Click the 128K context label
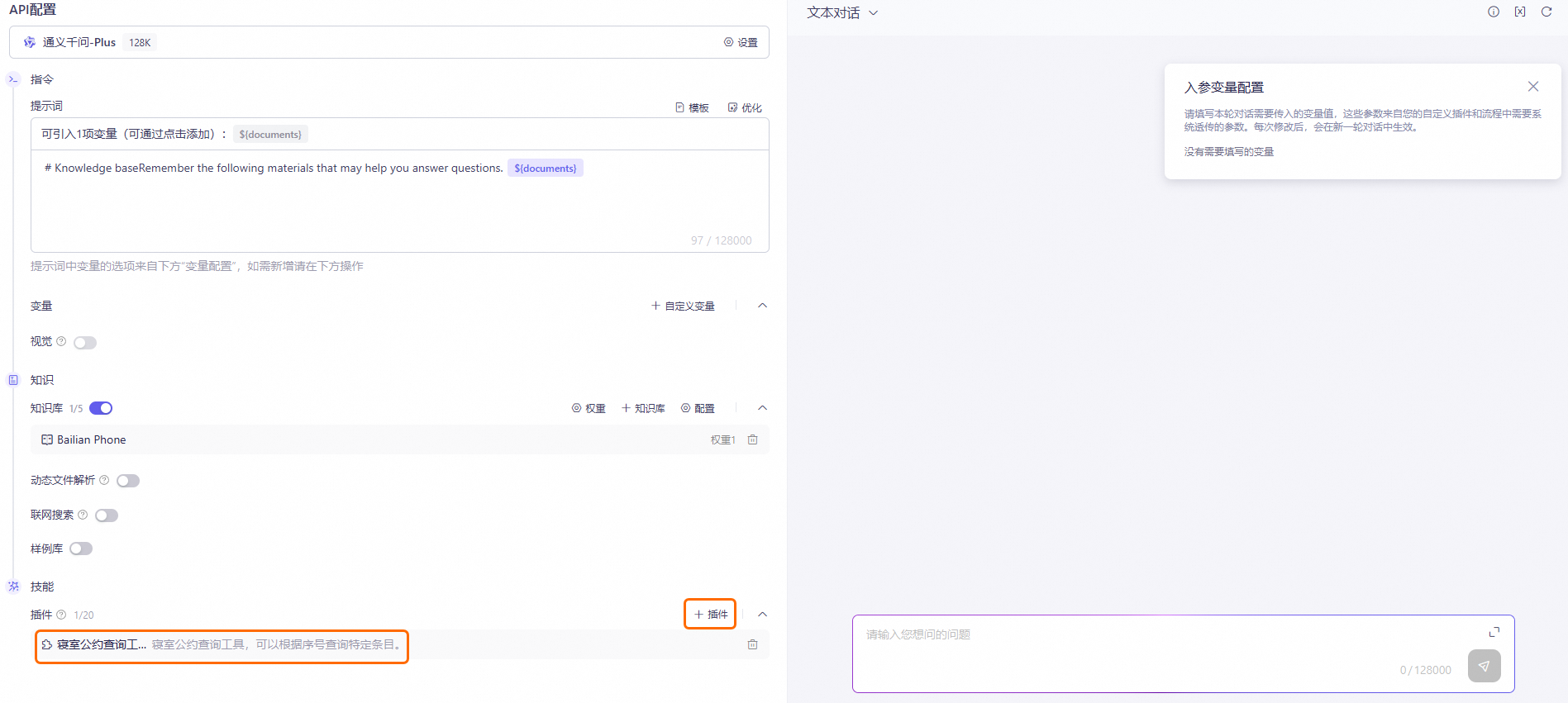 [140, 42]
